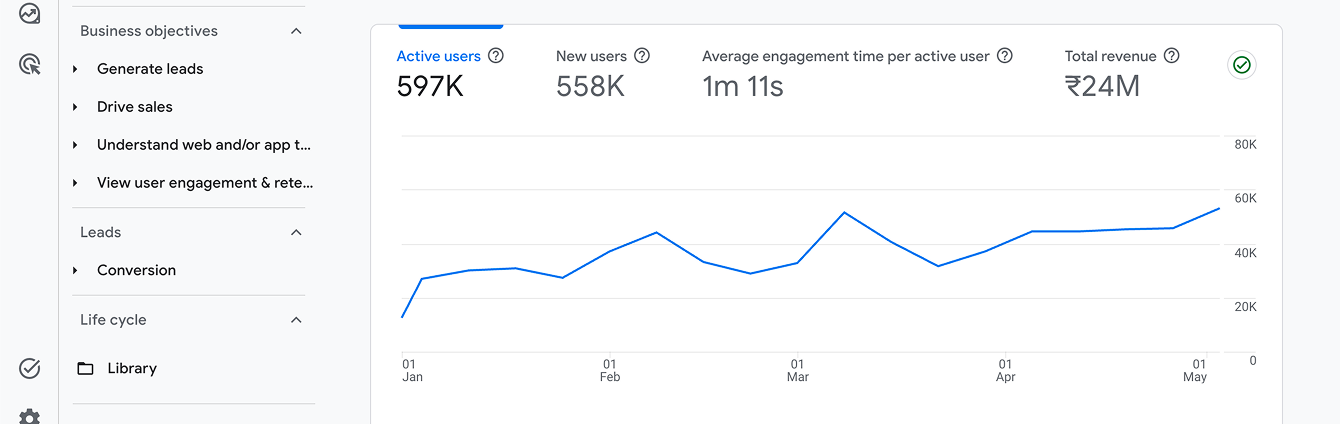Expand the Generate leads tree item
1340x424 pixels.
point(76,69)
